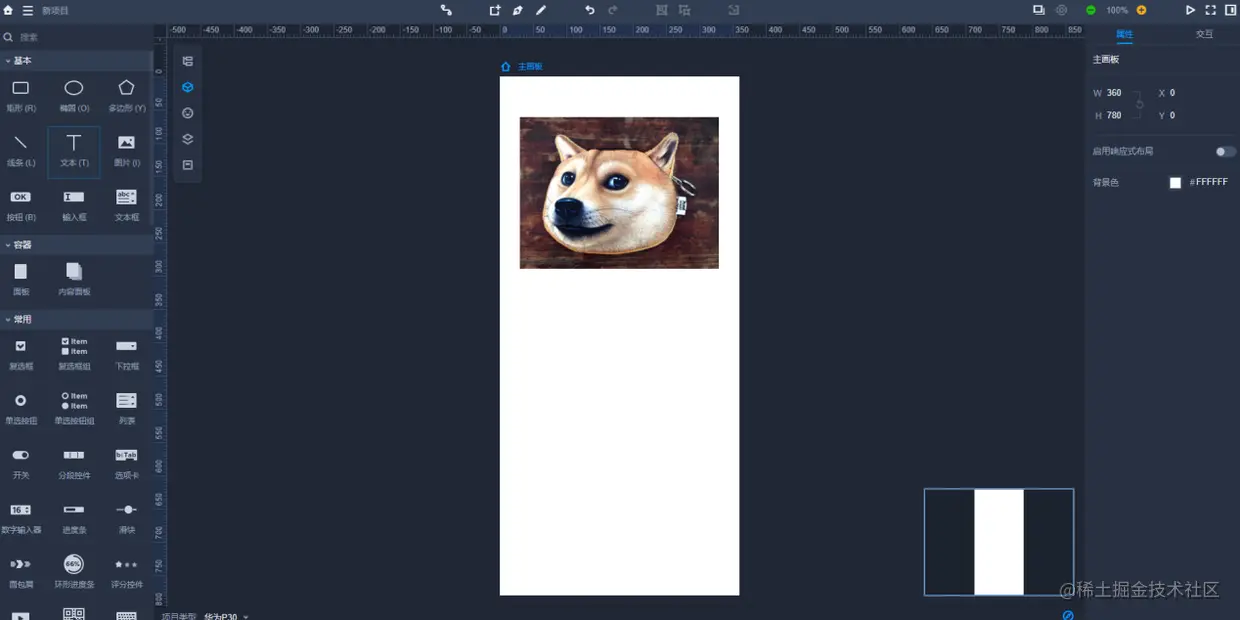
Task: Go to the home icon top-left
Action: [x=9, y=10]
